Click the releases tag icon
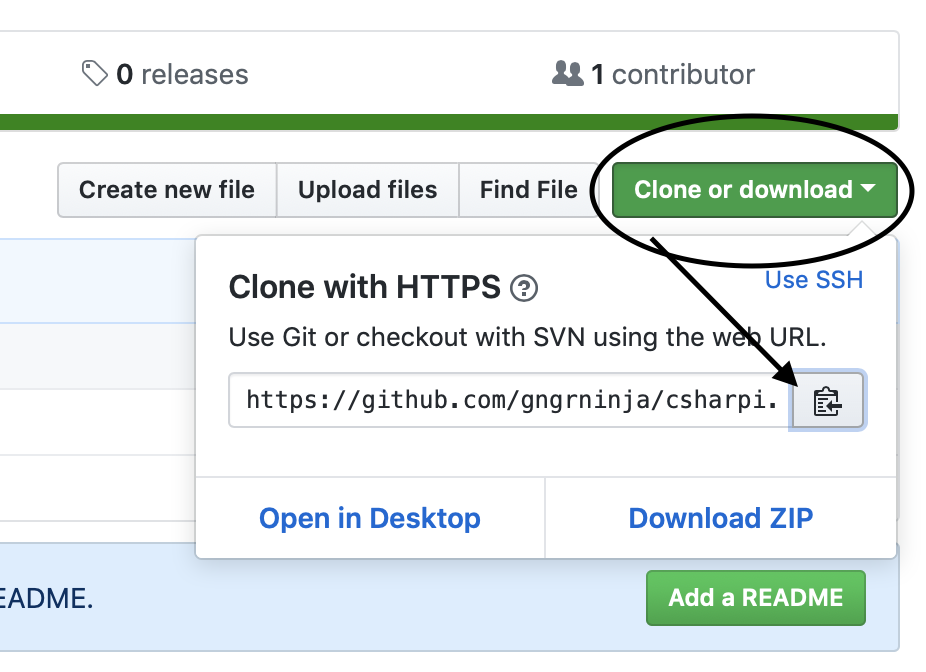This screenshot has width=926, height=672. click(94, 74)
